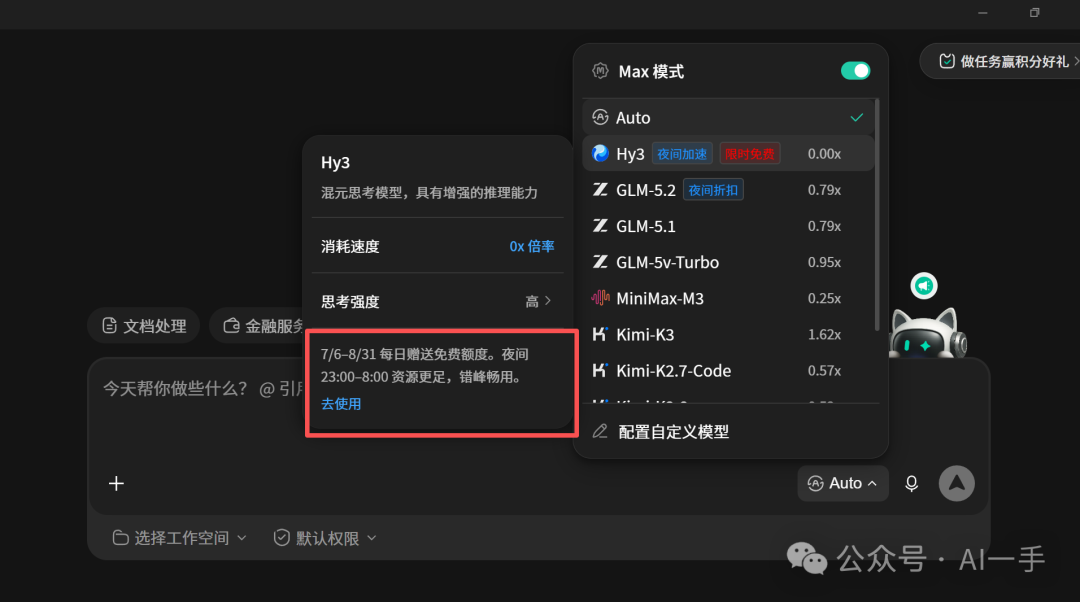This screenshot has height=602, width=1080.
Task: Click the Hy3 title in the info card
Action: (x=335, y=163)
